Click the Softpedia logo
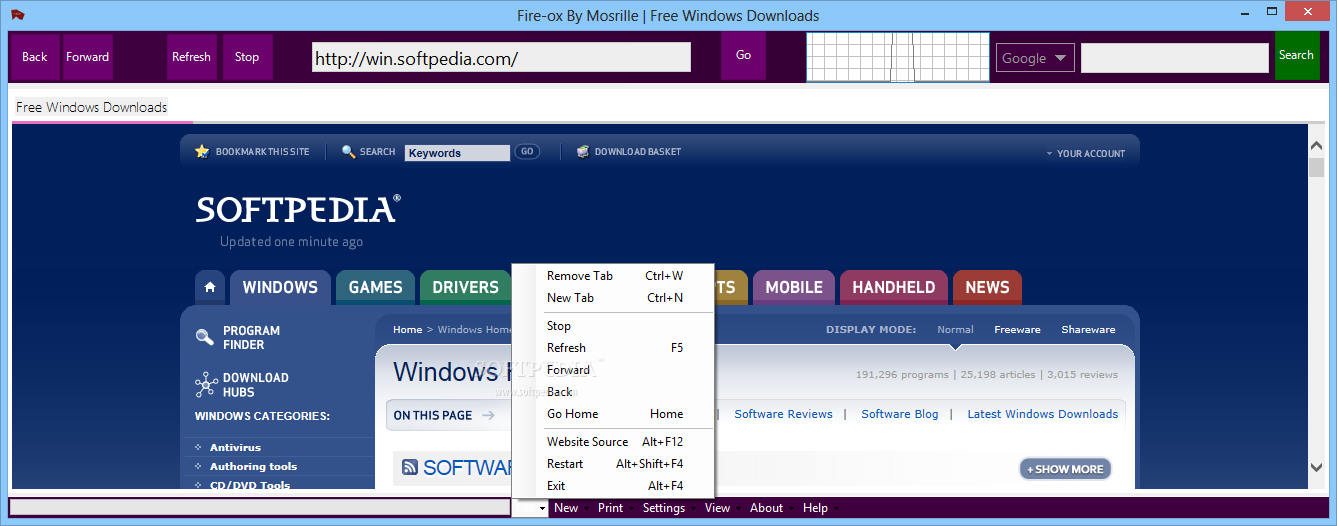Screen dimensions: 1337x526 coord(298,209)
